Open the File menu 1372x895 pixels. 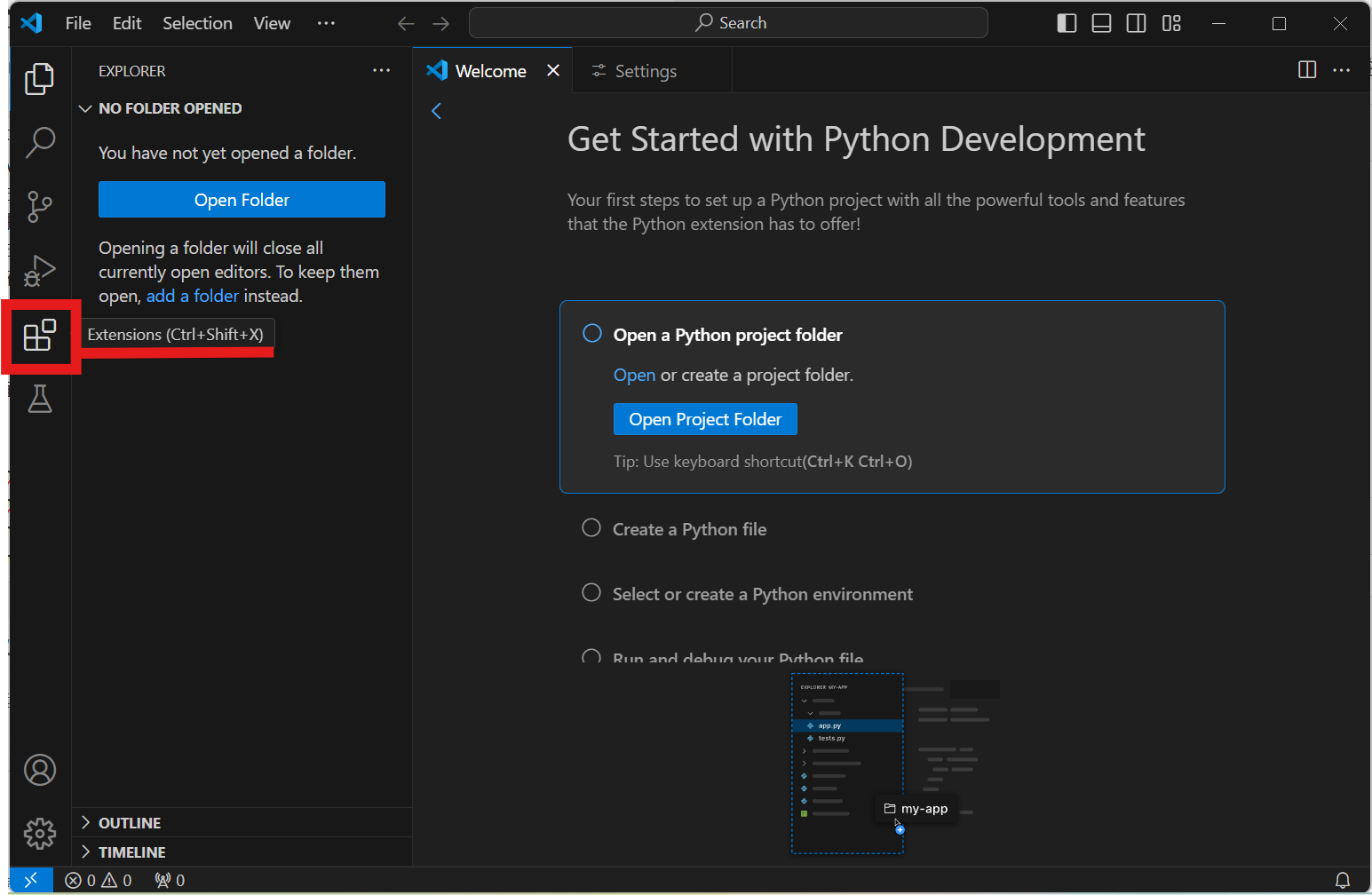tap(78, 23)
